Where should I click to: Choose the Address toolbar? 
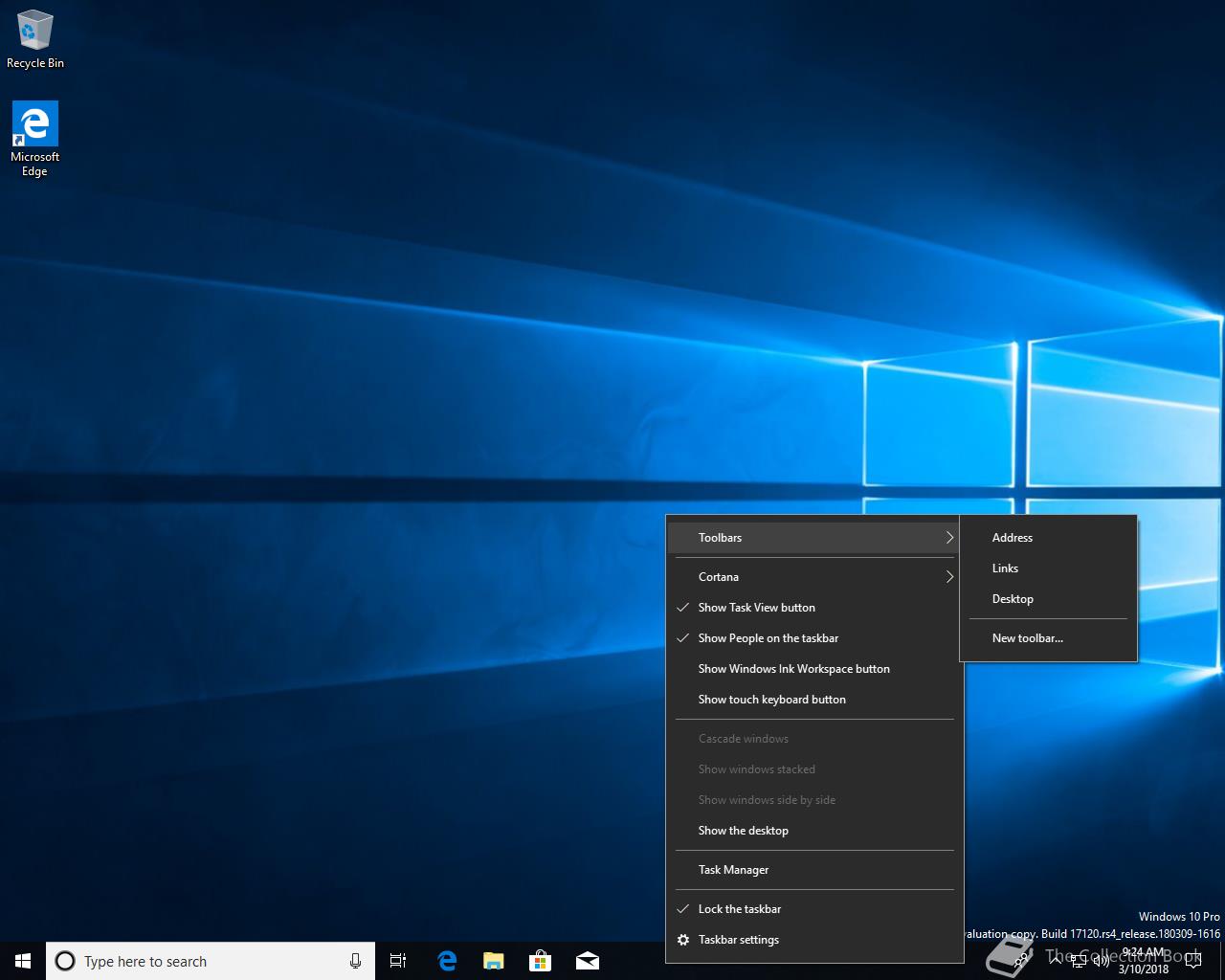pos(1012,538)
